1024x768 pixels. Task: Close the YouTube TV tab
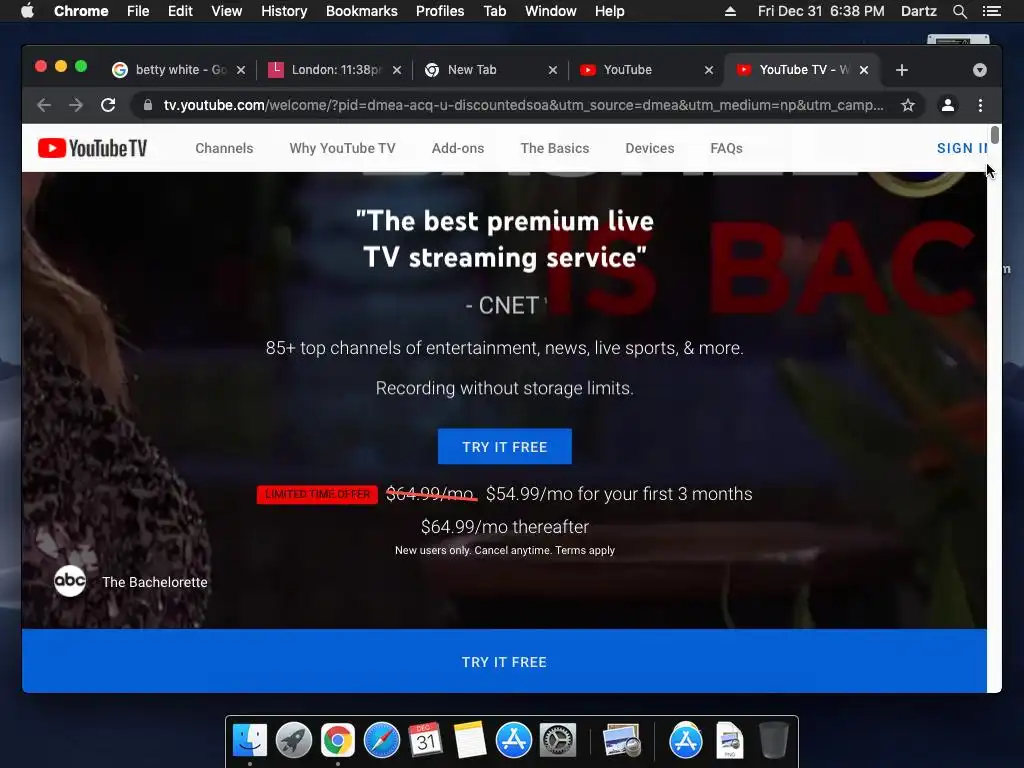click(864, 70)
